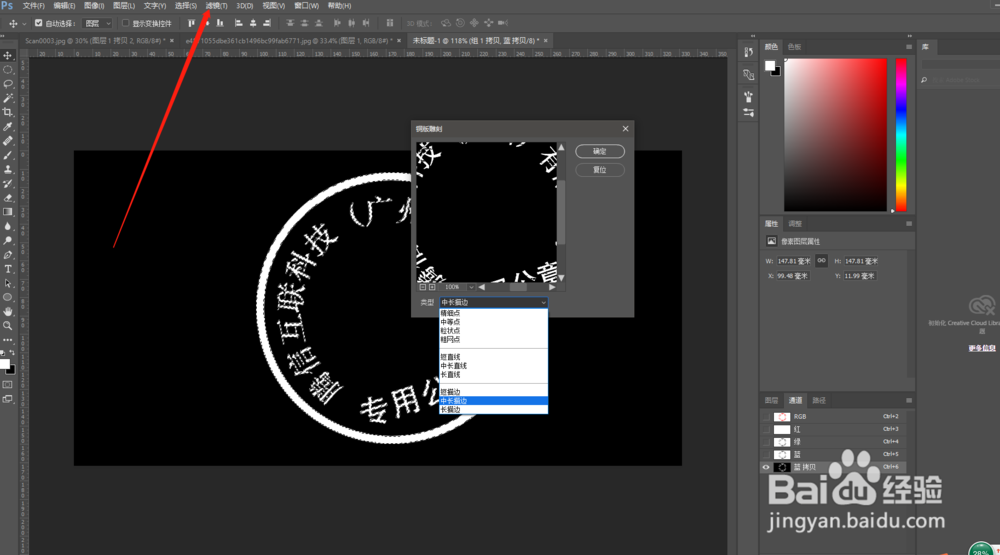Select the Magic Wand tool
This screenshot has height=555, width=1000.
[x=8, y=98]
